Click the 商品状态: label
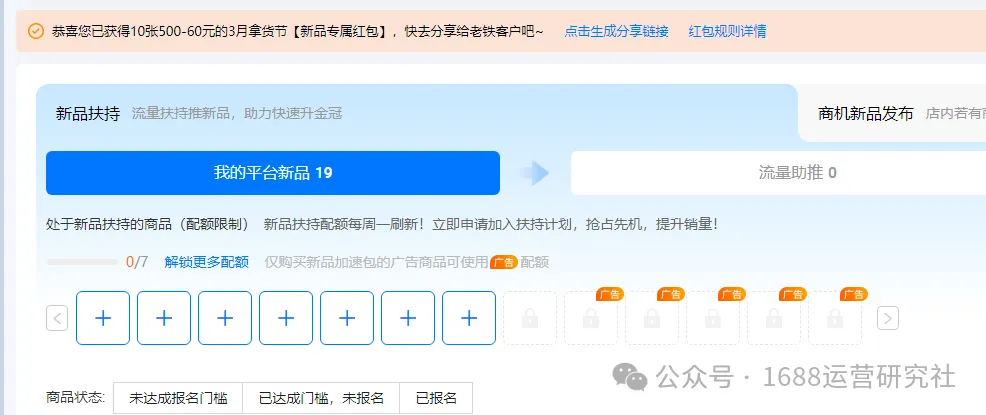This screenshot has width=986, height=415. point(75,398)
